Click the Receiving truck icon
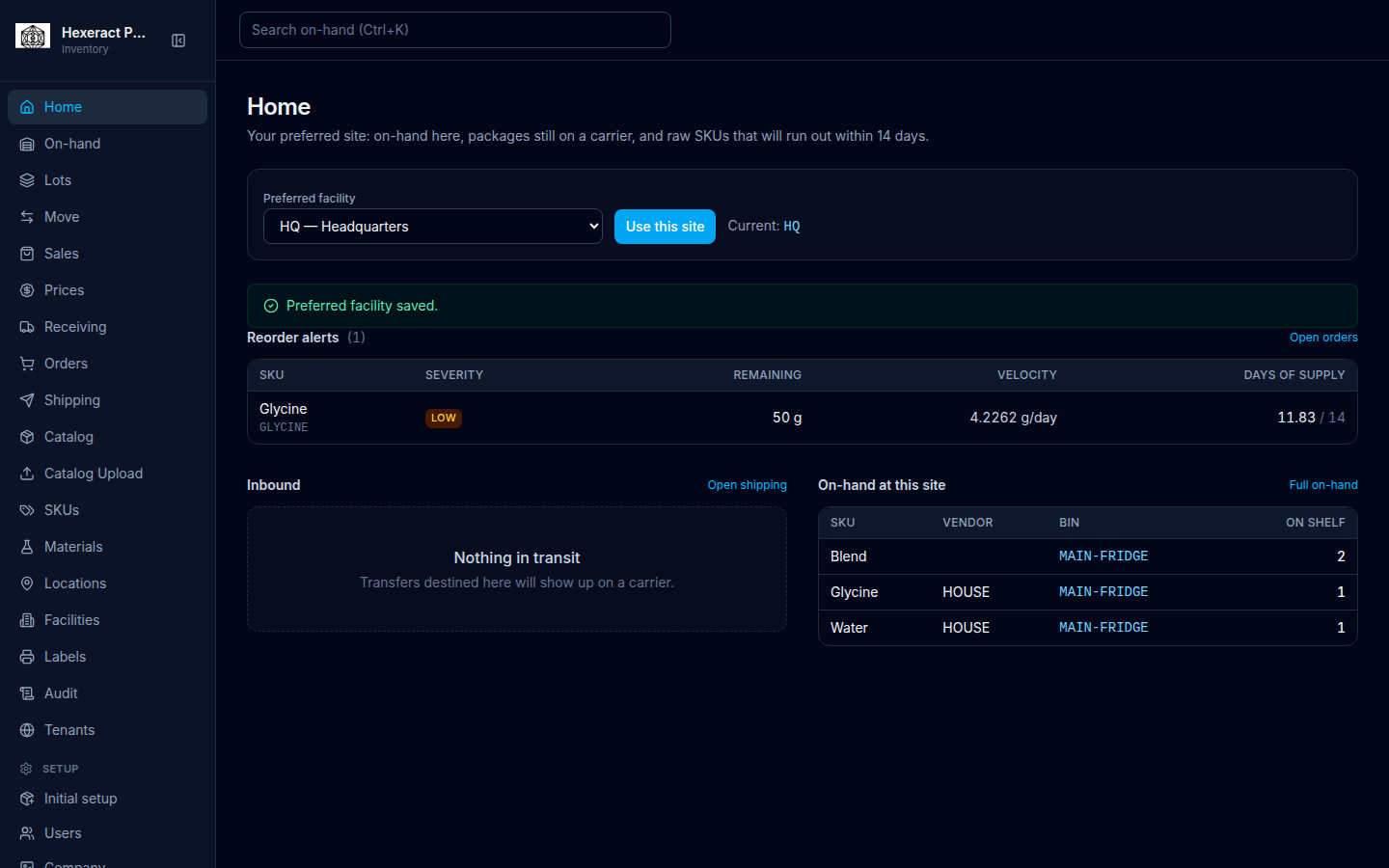The width and height of the screenshot is (1389, 868). click(27, 327)
